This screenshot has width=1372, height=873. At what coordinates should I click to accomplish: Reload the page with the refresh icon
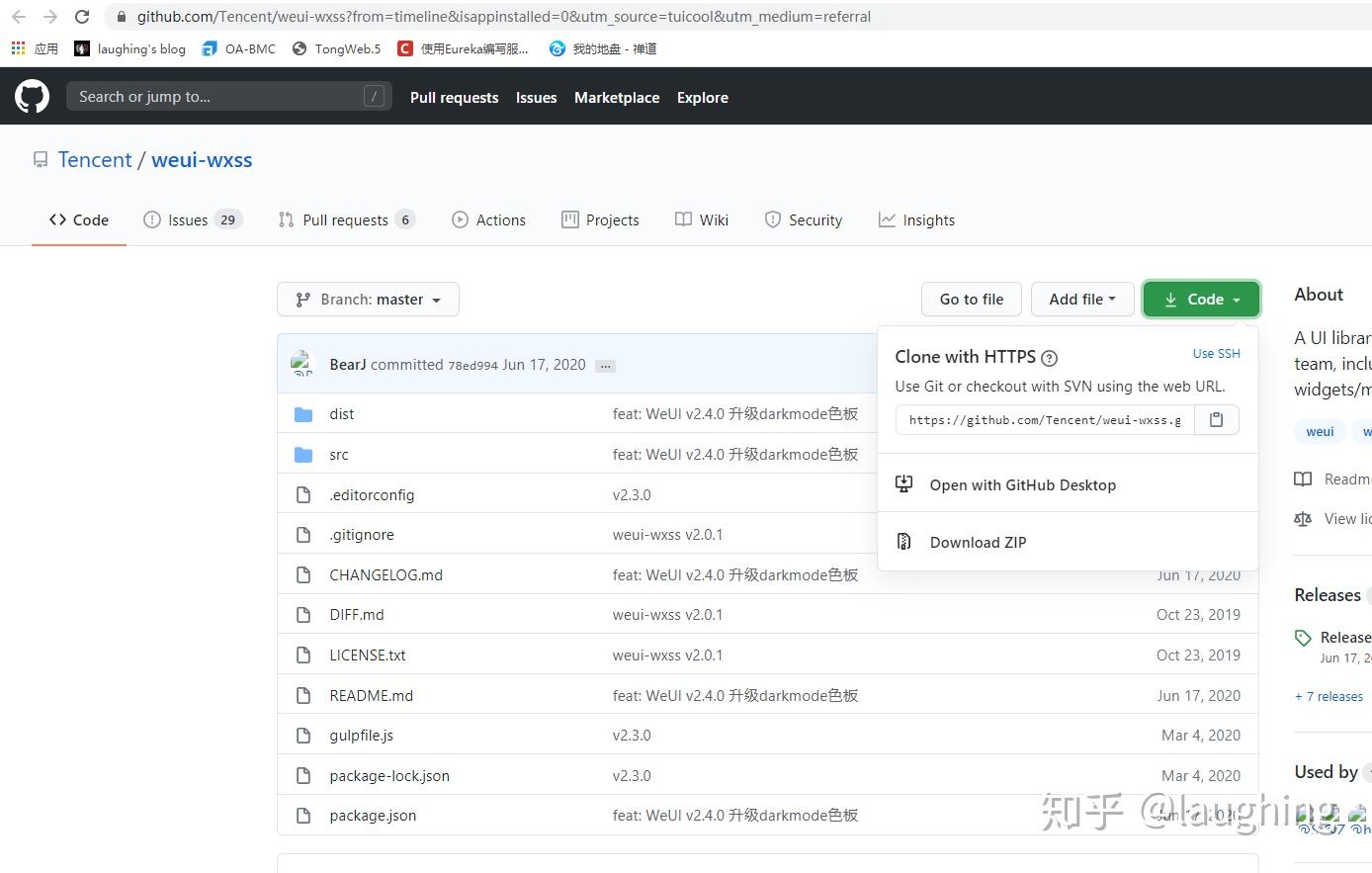(82, 17)
